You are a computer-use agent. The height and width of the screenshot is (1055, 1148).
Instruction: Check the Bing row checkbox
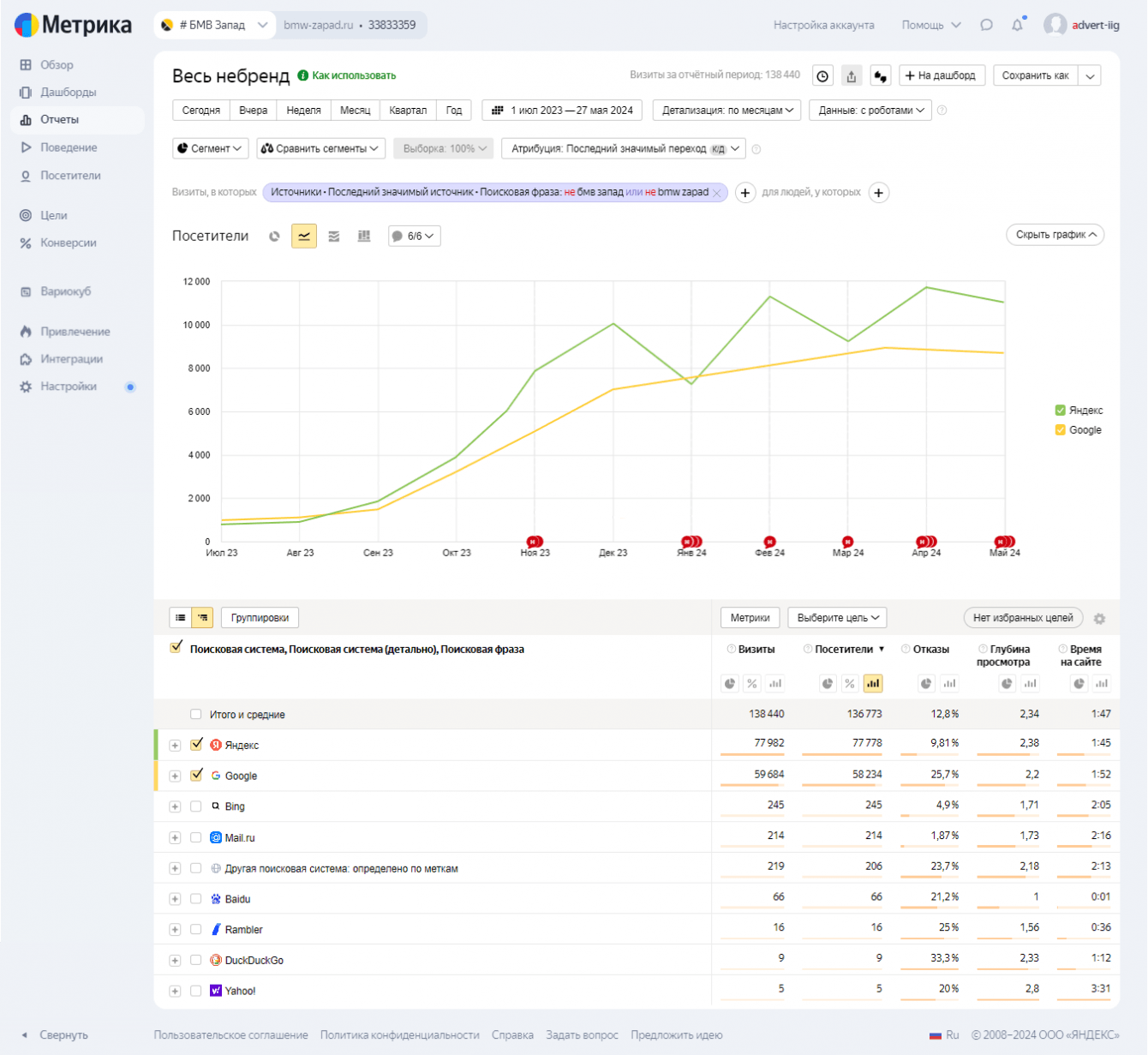[x=196, y=806]
